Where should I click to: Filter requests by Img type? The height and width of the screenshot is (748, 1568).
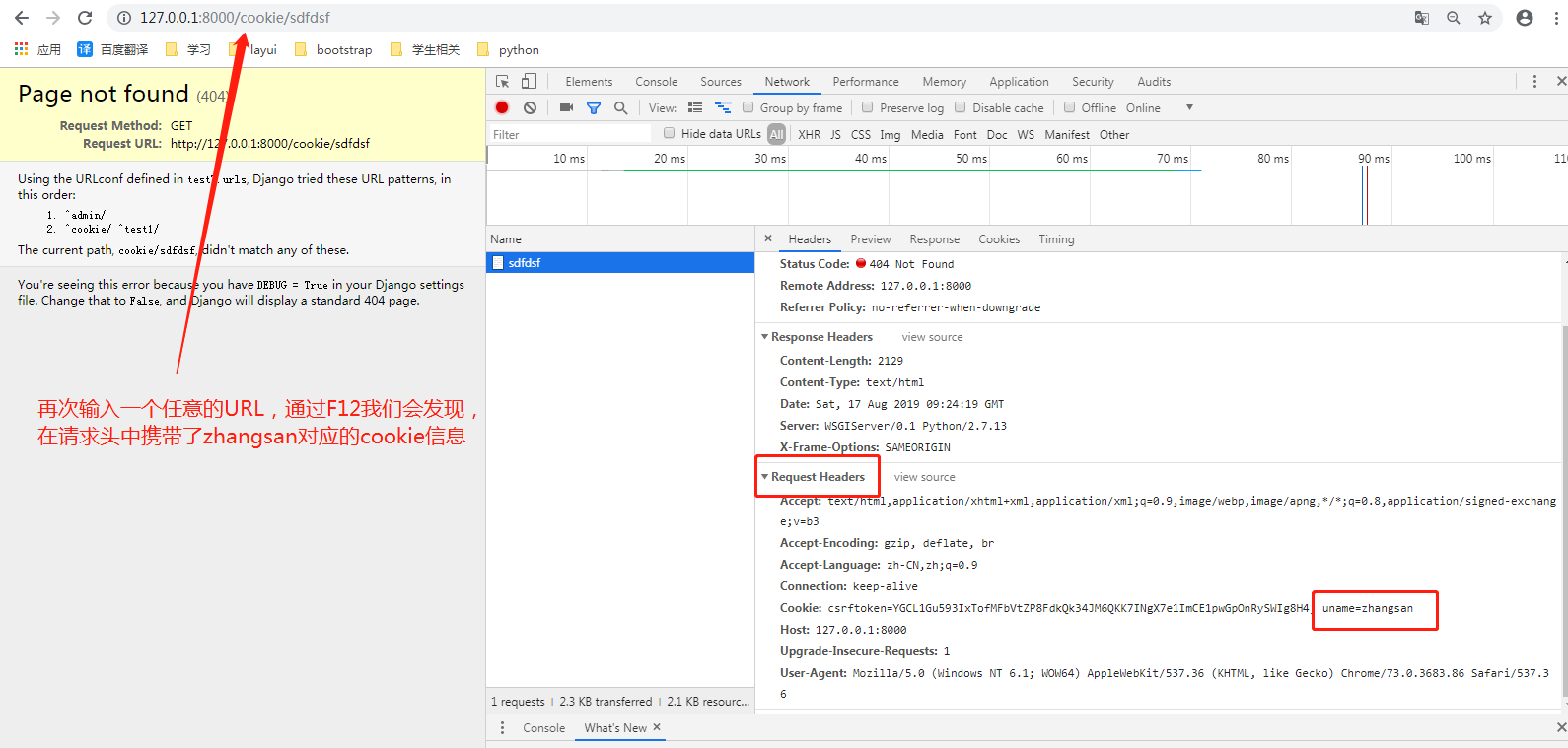pyautogui.click(x=890, y=134)
